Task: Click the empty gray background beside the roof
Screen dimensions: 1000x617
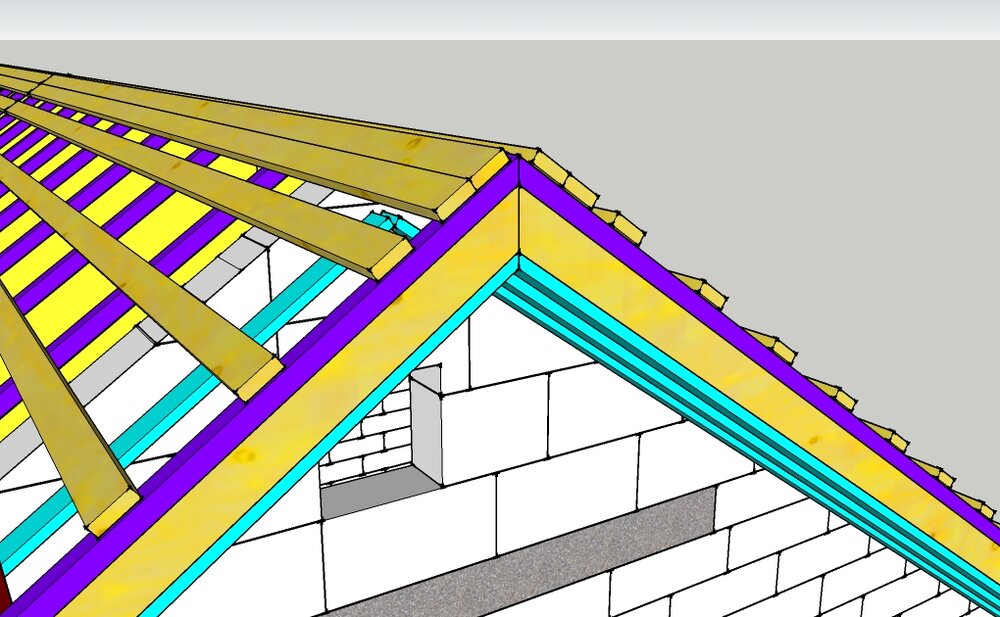Action: 797,160
